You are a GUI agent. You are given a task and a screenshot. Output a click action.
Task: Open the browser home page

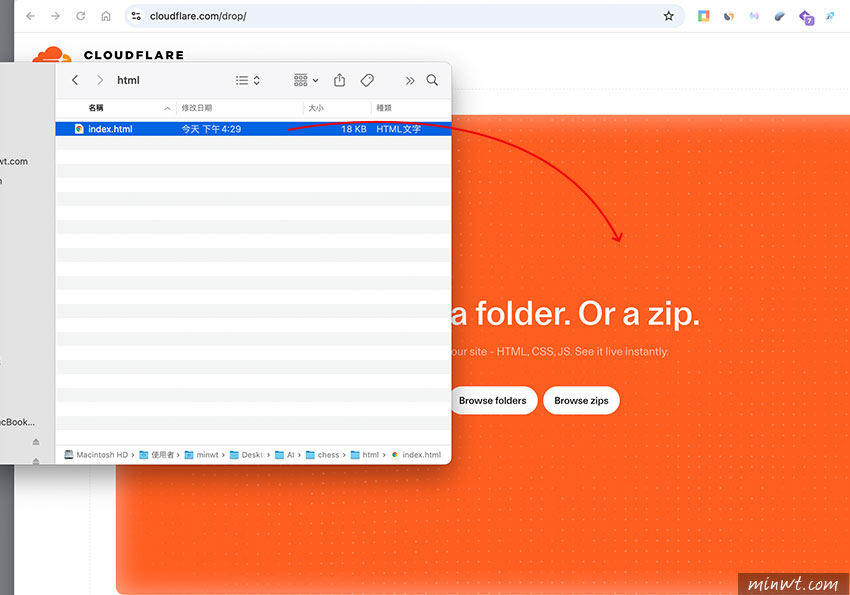(106, 16)
